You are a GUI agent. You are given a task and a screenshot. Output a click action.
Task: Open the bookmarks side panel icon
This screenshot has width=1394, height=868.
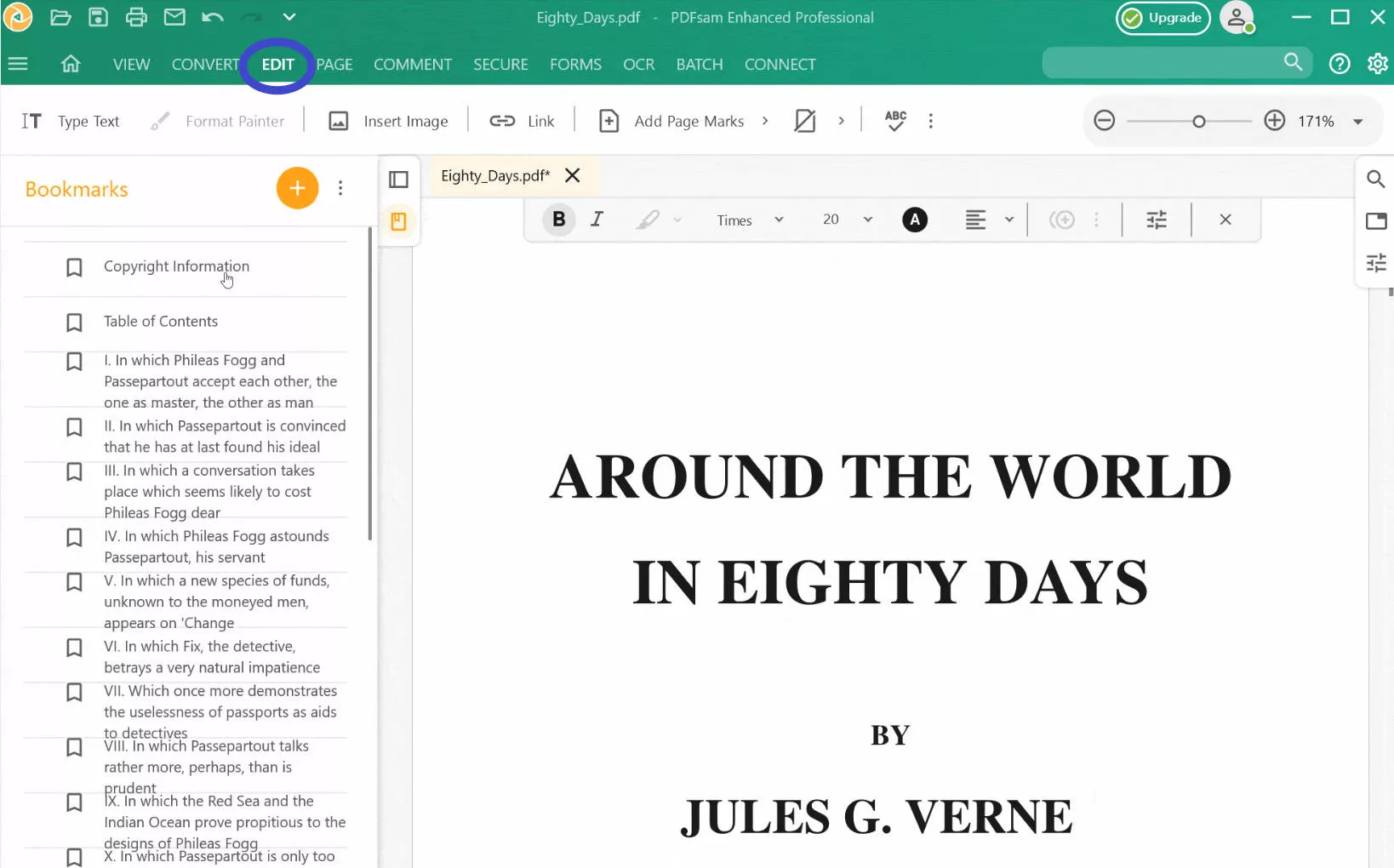[x=398, y=222]
